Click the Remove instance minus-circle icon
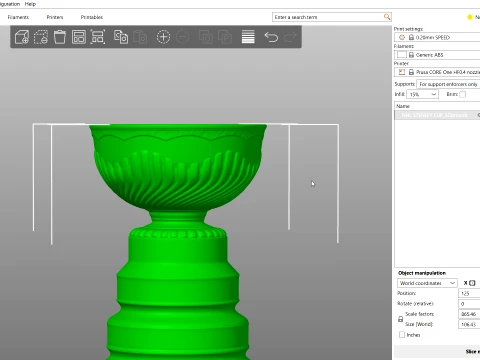480x360 pixels. (x=182, y=37)
